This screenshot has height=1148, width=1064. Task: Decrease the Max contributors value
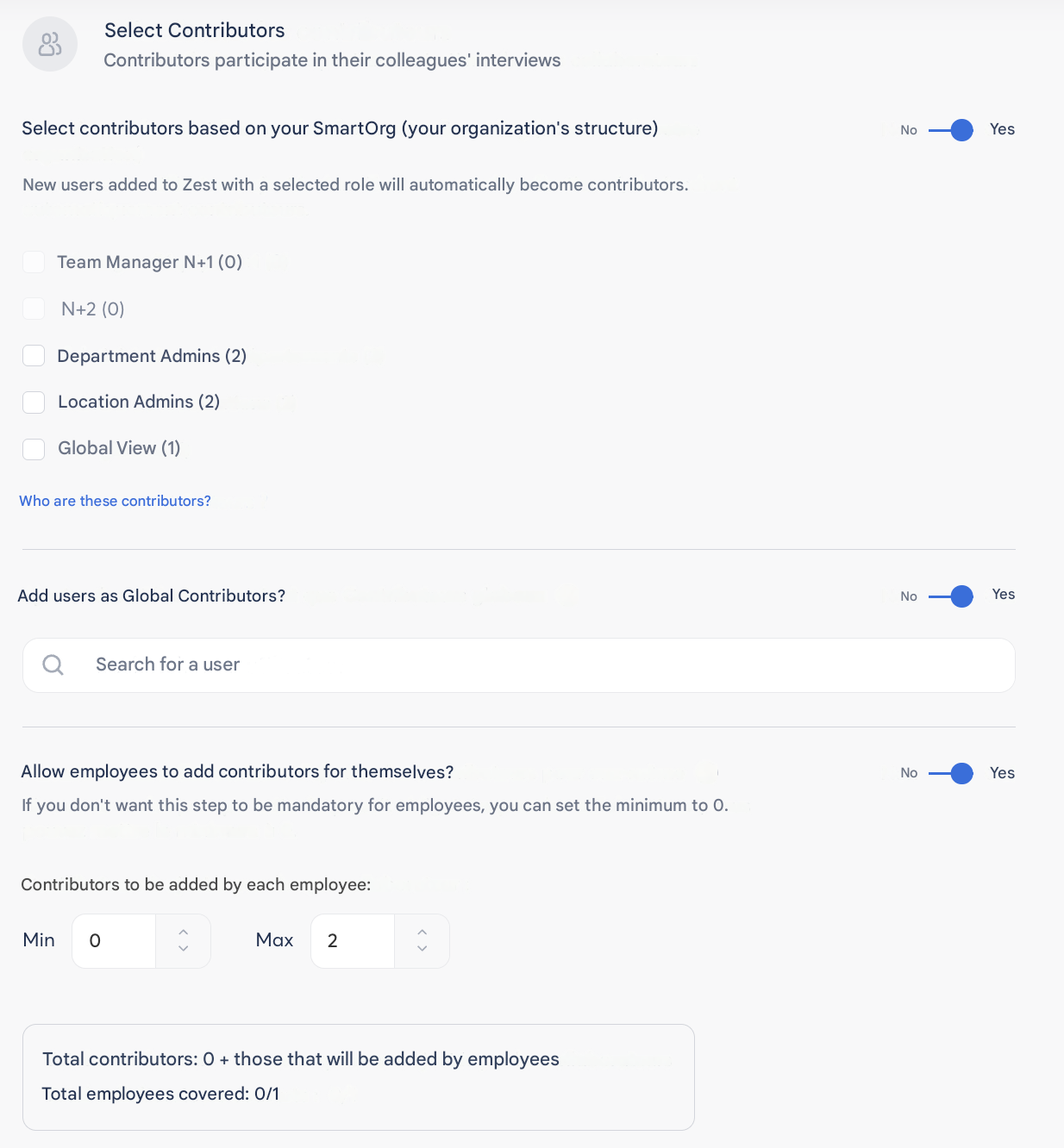[x=422, y=949]
